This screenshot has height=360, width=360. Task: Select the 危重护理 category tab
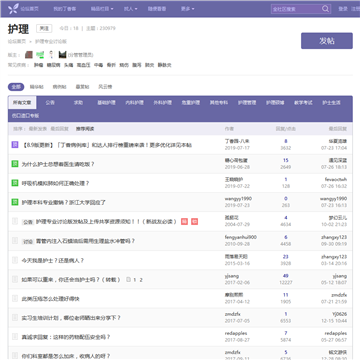pos(191,103)
